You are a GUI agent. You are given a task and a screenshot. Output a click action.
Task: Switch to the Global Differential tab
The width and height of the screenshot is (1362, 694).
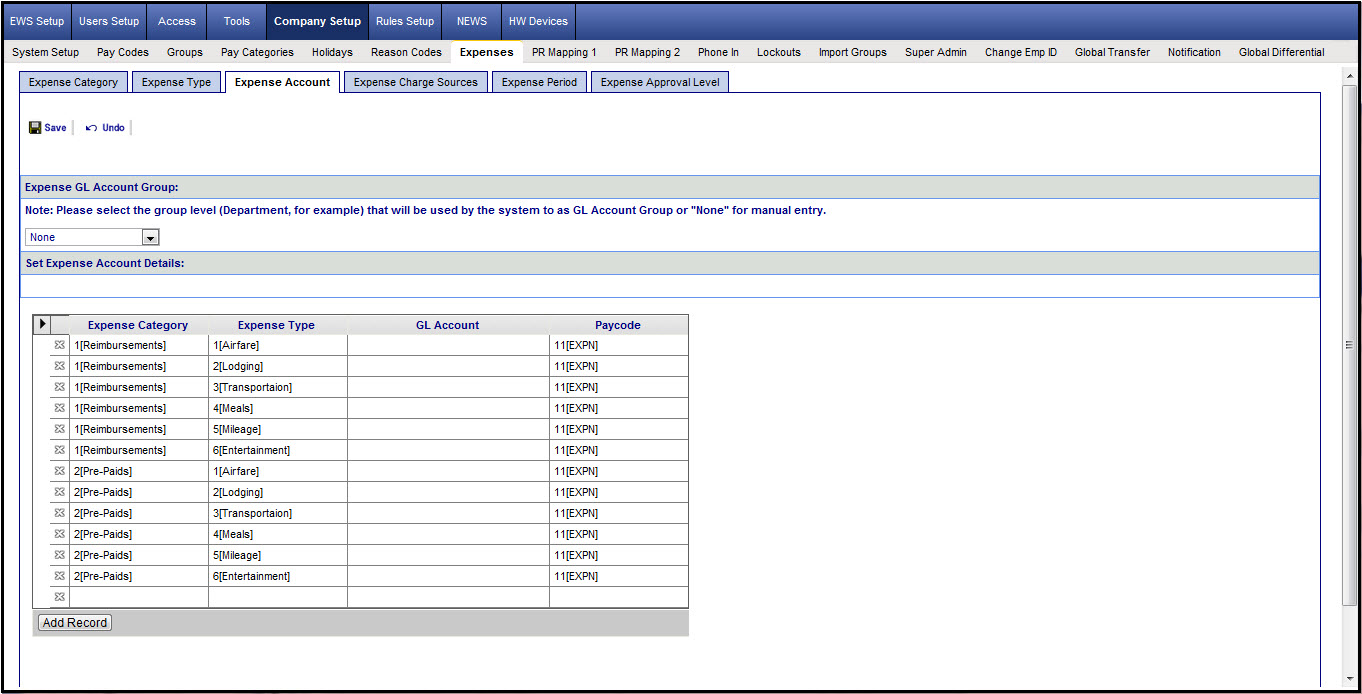(x=1282, y=52)
